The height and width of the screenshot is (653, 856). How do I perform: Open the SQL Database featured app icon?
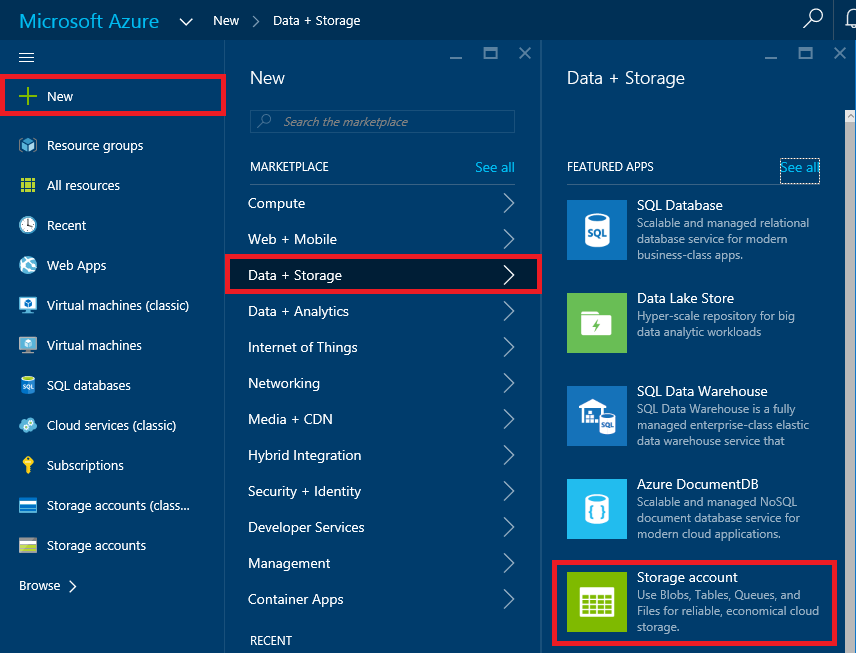tap(596, 229)
